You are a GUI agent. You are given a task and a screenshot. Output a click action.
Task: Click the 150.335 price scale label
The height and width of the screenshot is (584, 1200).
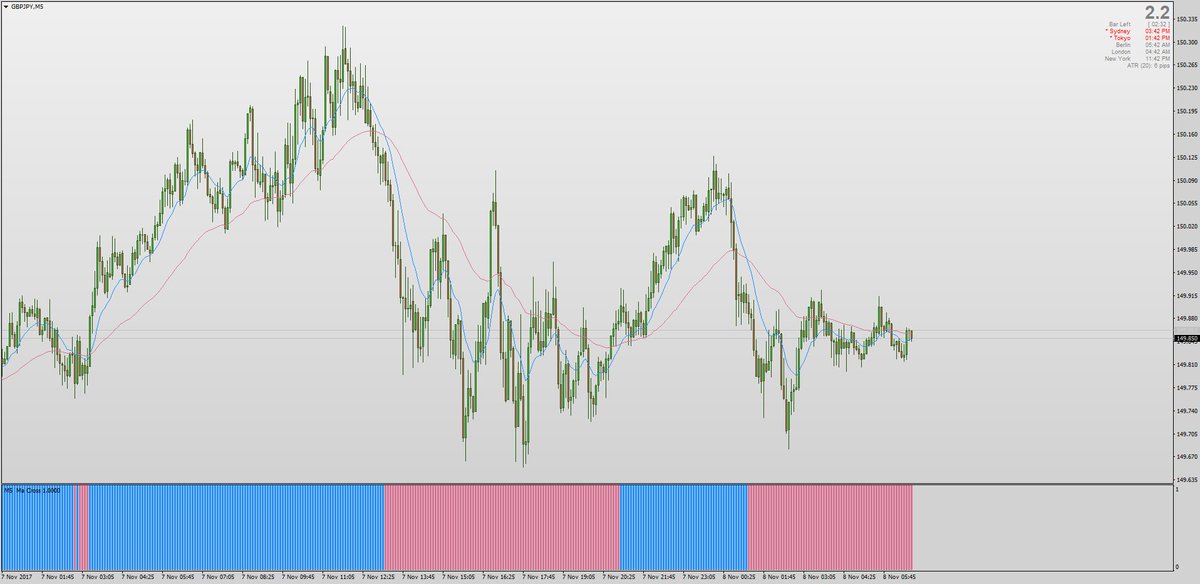[x=1187, y=18]
